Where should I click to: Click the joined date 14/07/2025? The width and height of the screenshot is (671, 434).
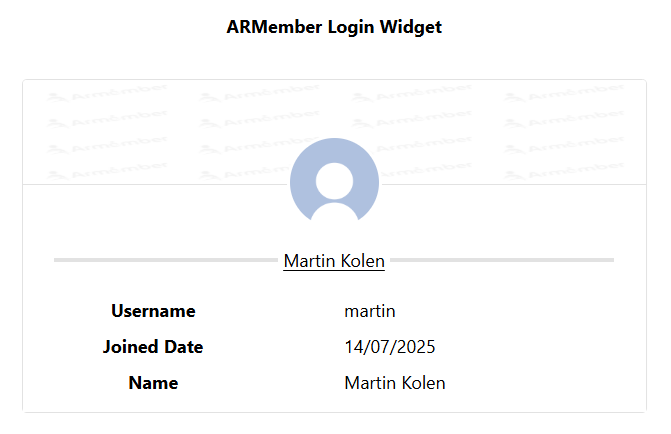pyautogui.click(x=390, y=347)
